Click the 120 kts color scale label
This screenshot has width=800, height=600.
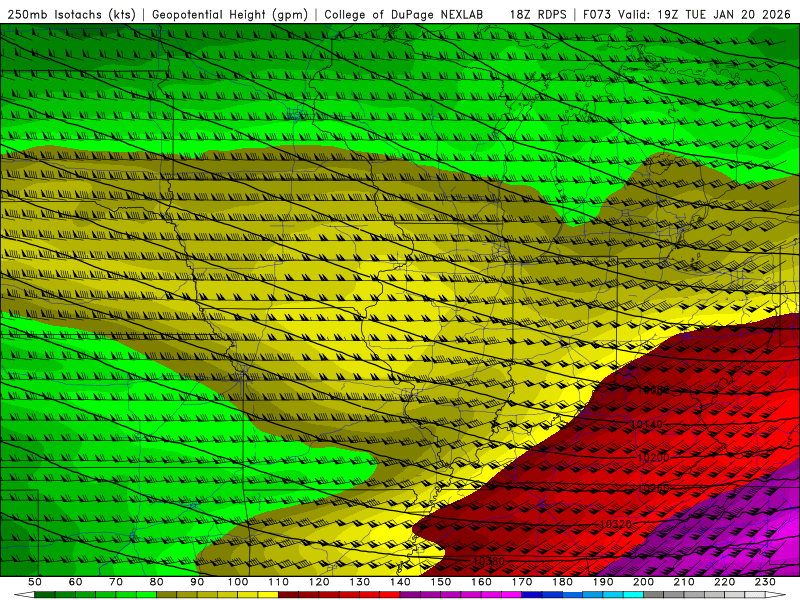click(319, 582)
